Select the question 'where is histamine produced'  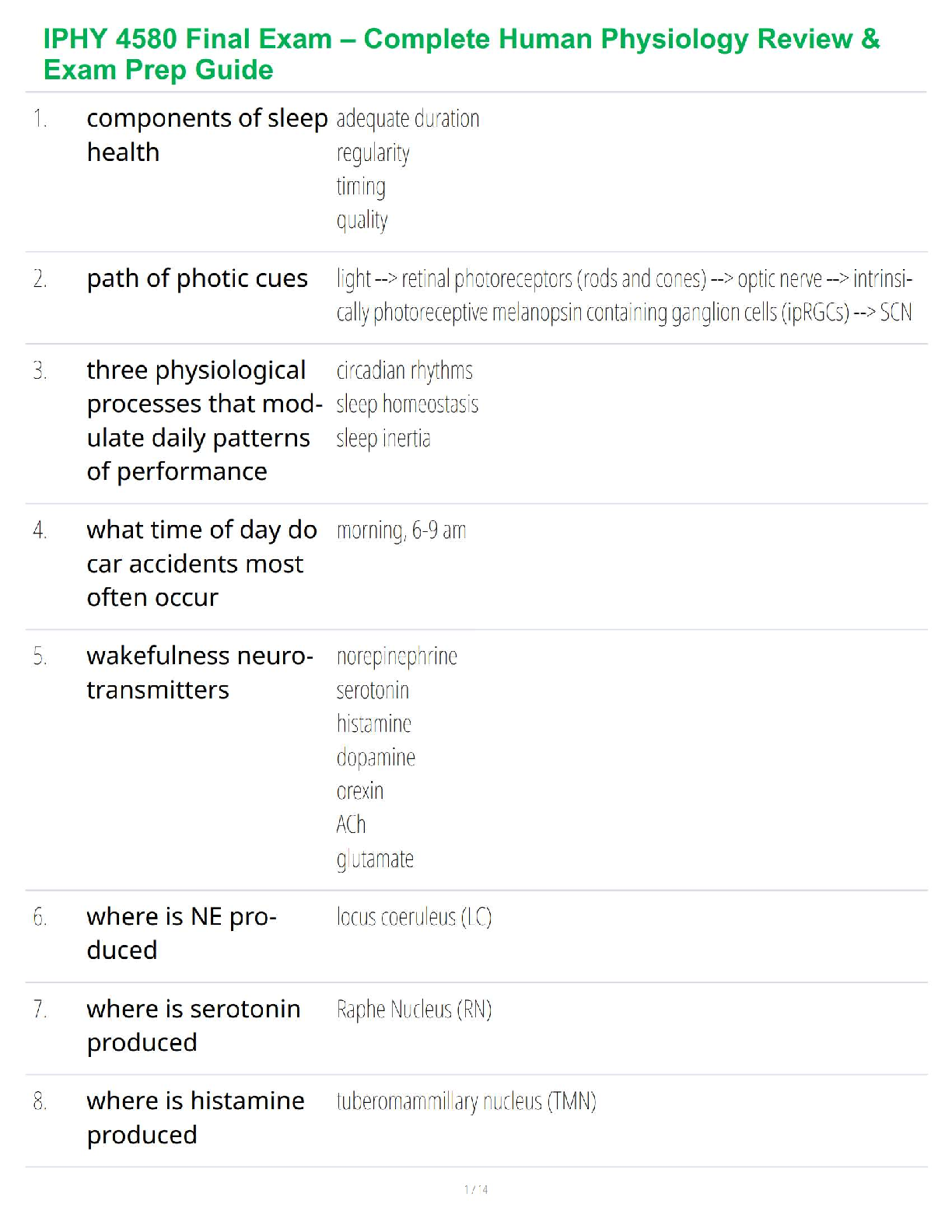(x=195, y=1118)
